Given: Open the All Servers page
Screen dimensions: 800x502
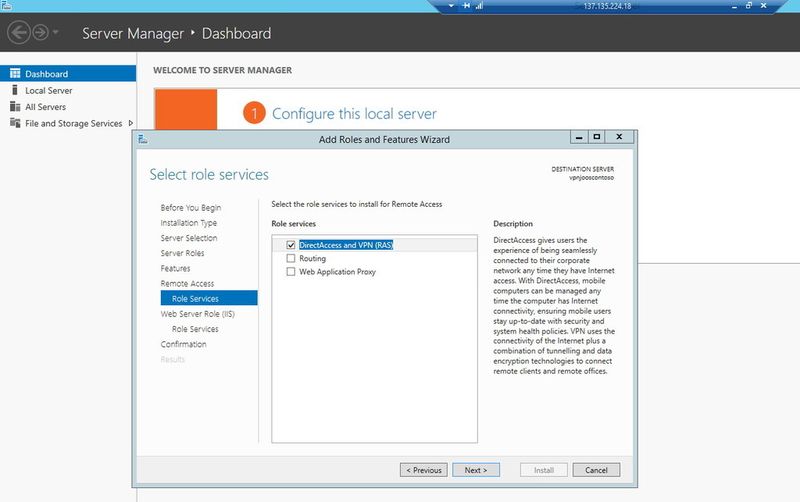Looking at the screenshot, I should pos(45,107).
